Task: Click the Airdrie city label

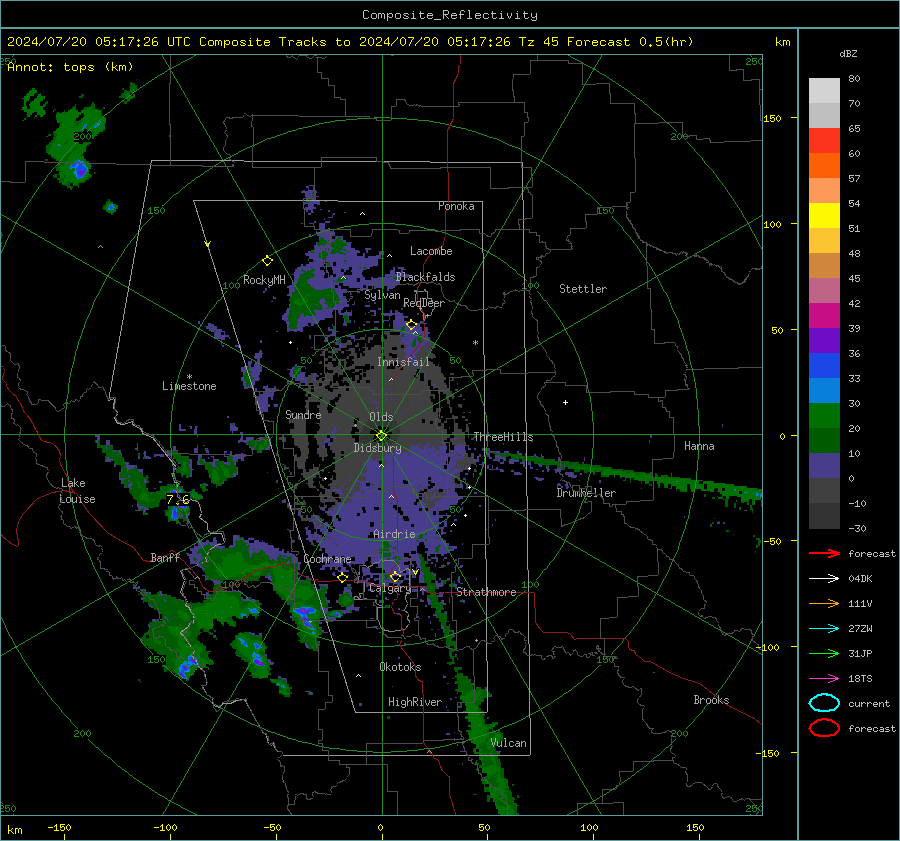Action: (x=394, y=534)
